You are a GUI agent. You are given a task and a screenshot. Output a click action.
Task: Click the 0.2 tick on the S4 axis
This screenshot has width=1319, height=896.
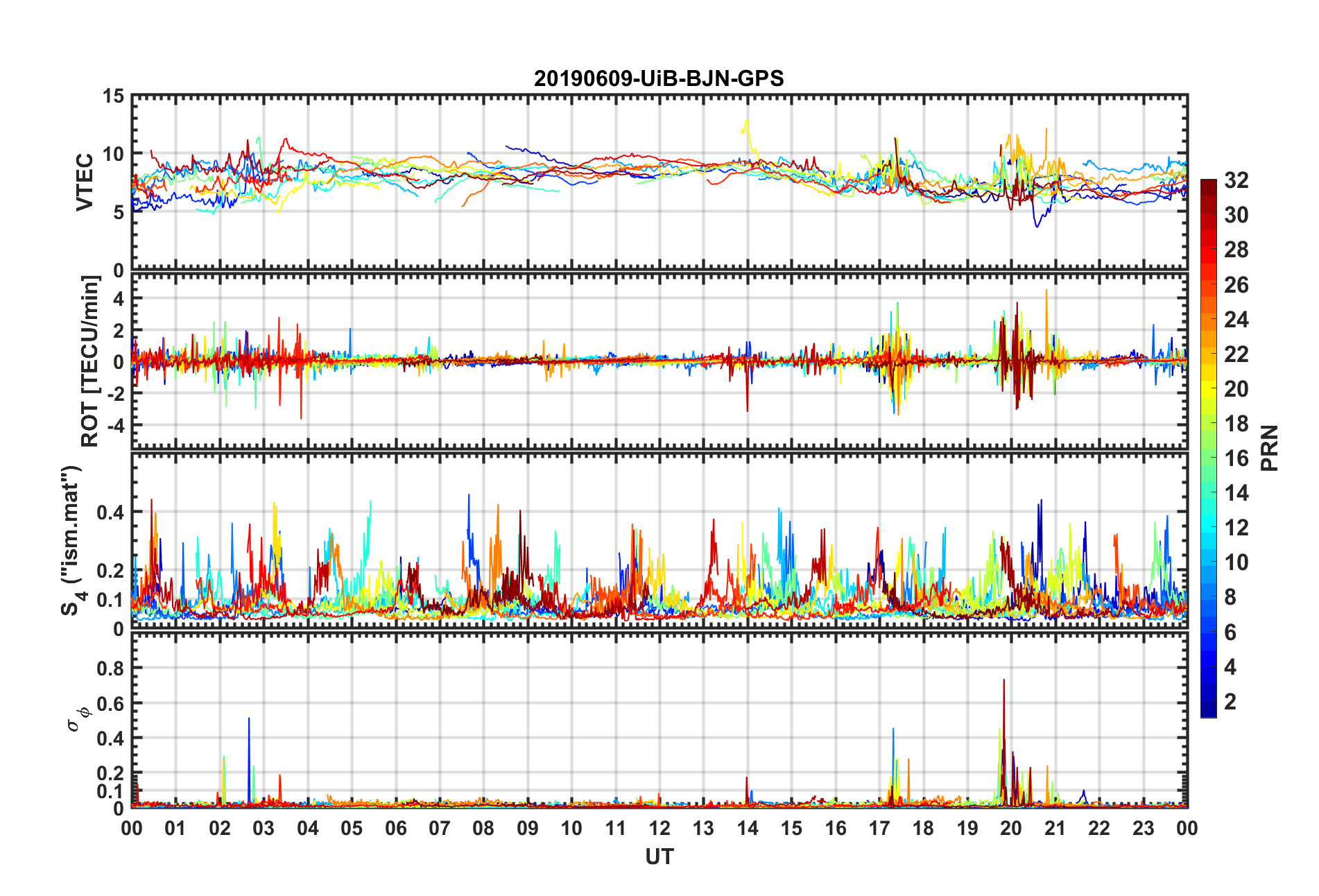110,571
